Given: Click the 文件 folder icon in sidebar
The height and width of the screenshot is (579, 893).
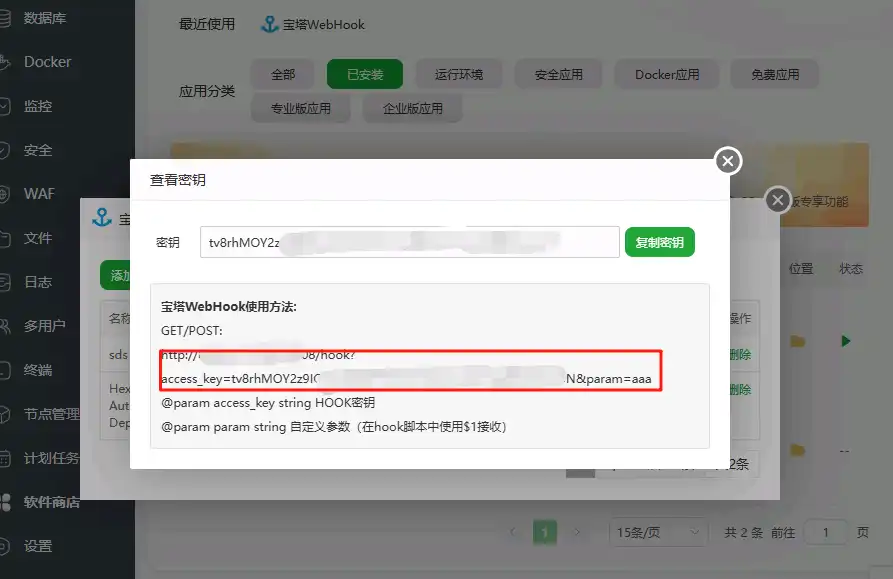Looking at the screenshot, I should 5,238.
